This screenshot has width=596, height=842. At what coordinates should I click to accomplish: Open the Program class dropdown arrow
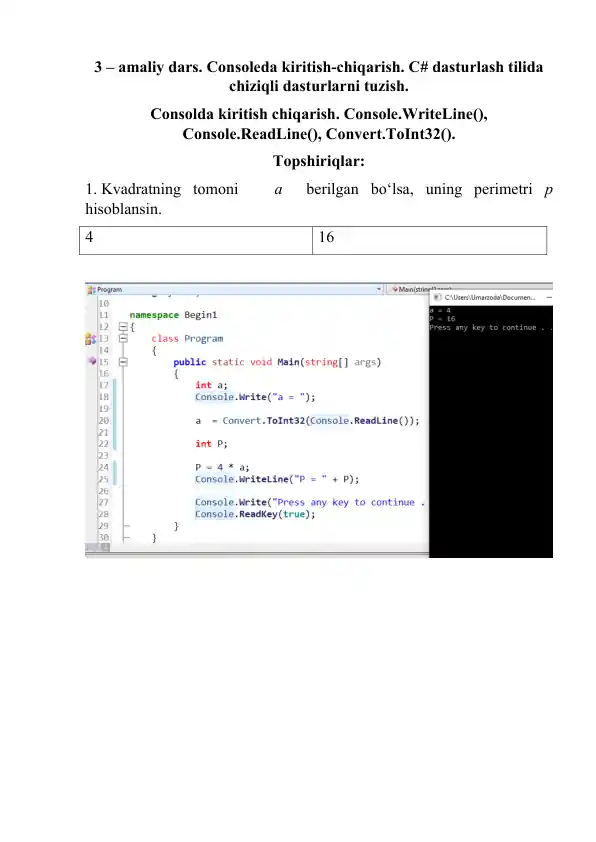[x=379, y=289]
